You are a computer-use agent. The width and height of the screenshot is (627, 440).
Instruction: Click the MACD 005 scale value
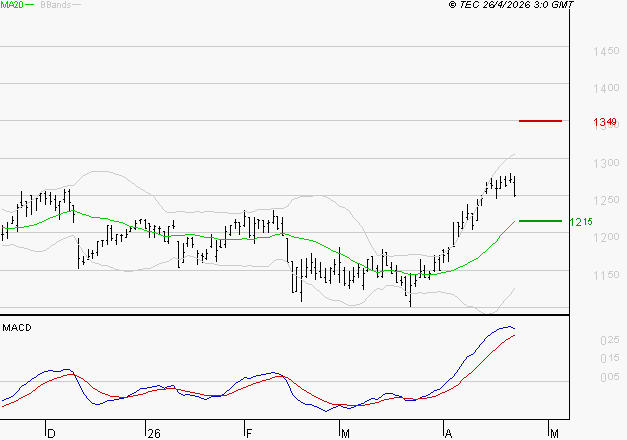coord(610,377)
